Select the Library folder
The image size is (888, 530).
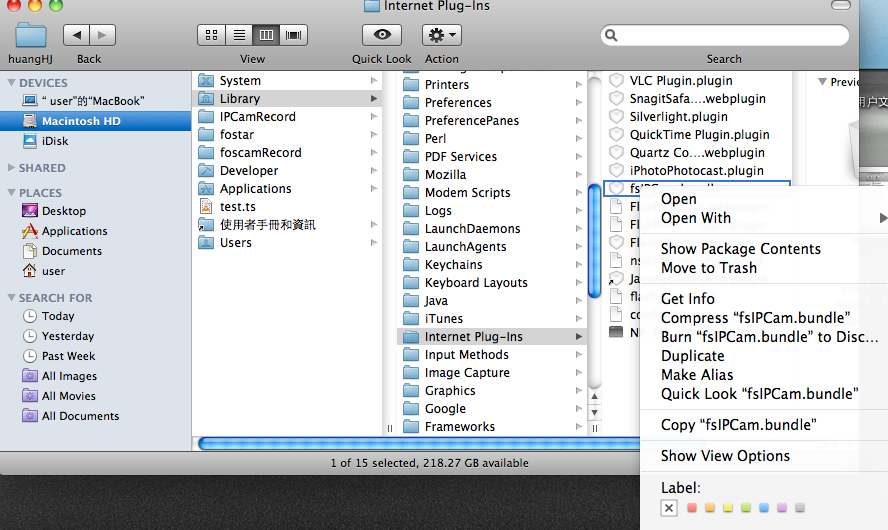tap(288, 99)
